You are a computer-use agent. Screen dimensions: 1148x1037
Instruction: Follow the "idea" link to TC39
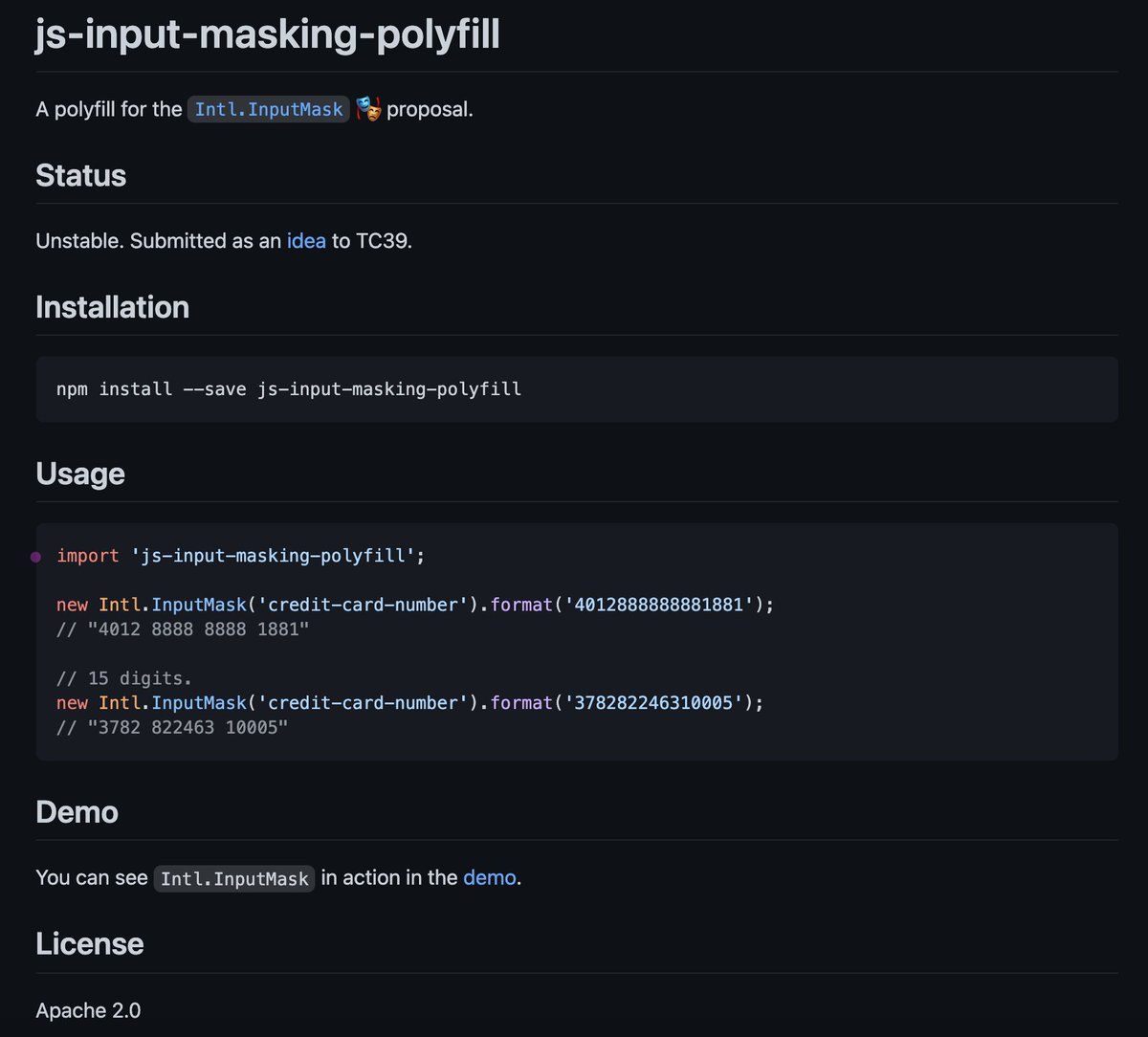coord(306,241)
